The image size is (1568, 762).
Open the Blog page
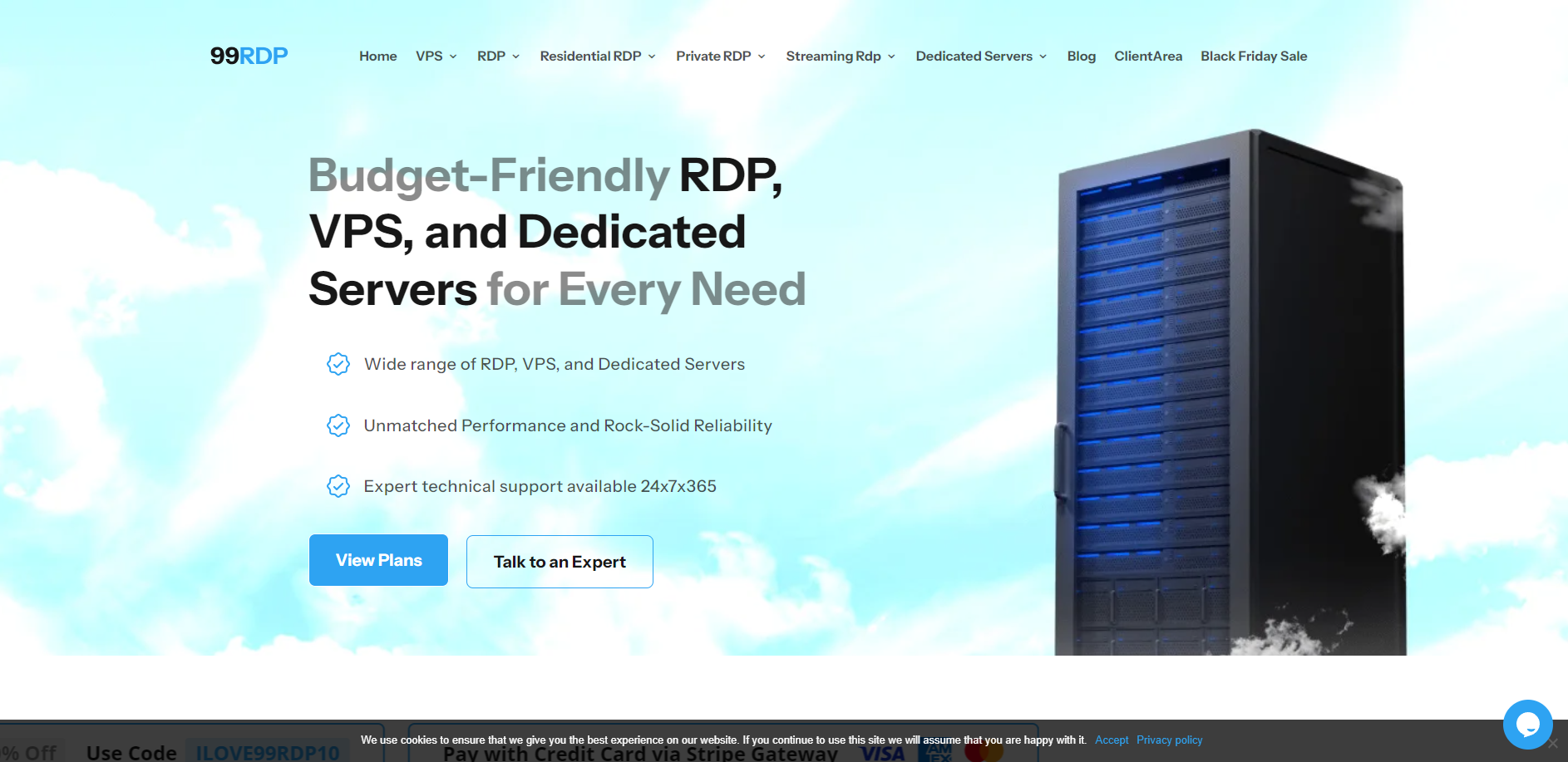1081,56
